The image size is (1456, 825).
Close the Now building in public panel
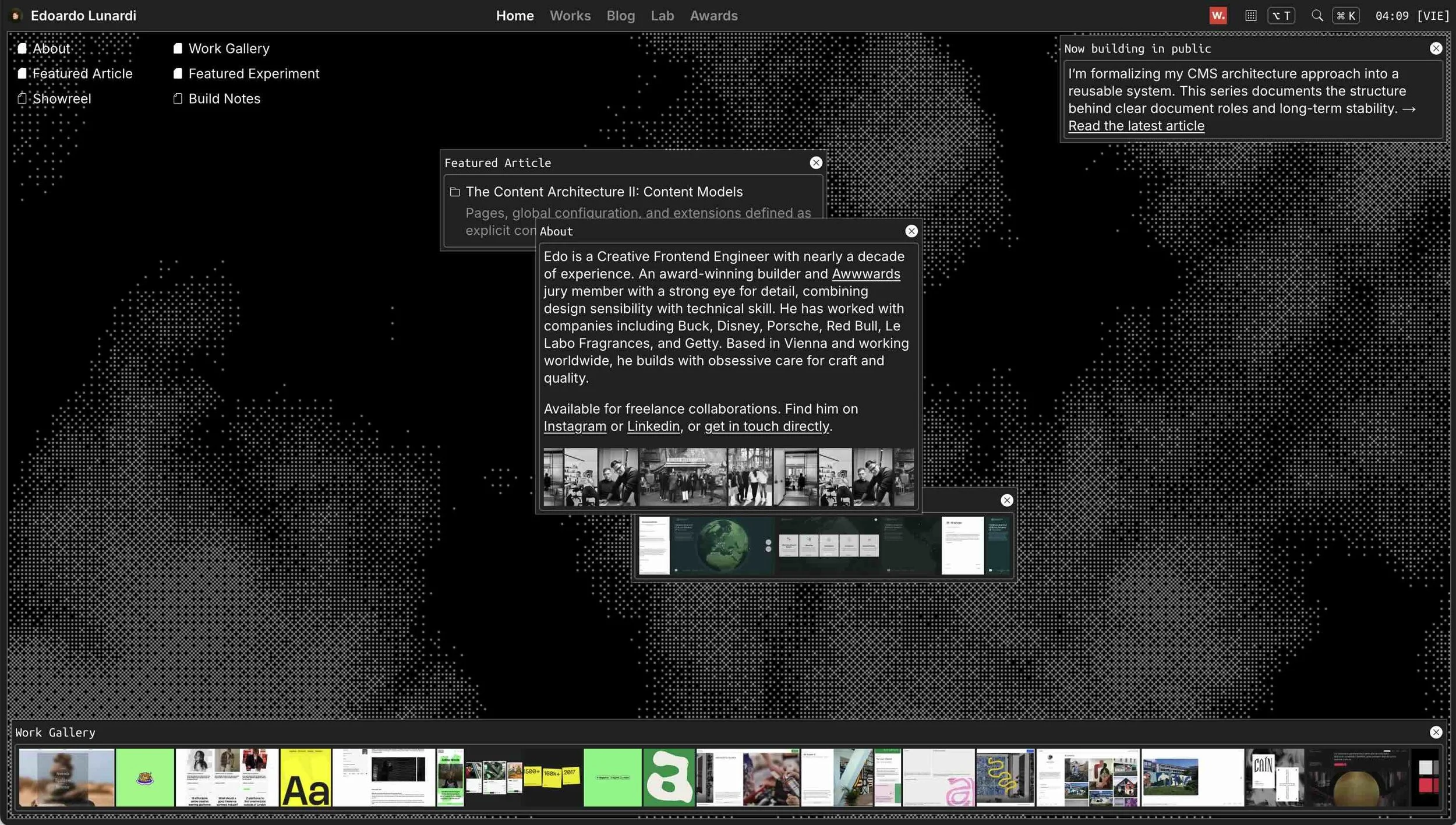pyautogui.click(x=1436, y=48)
